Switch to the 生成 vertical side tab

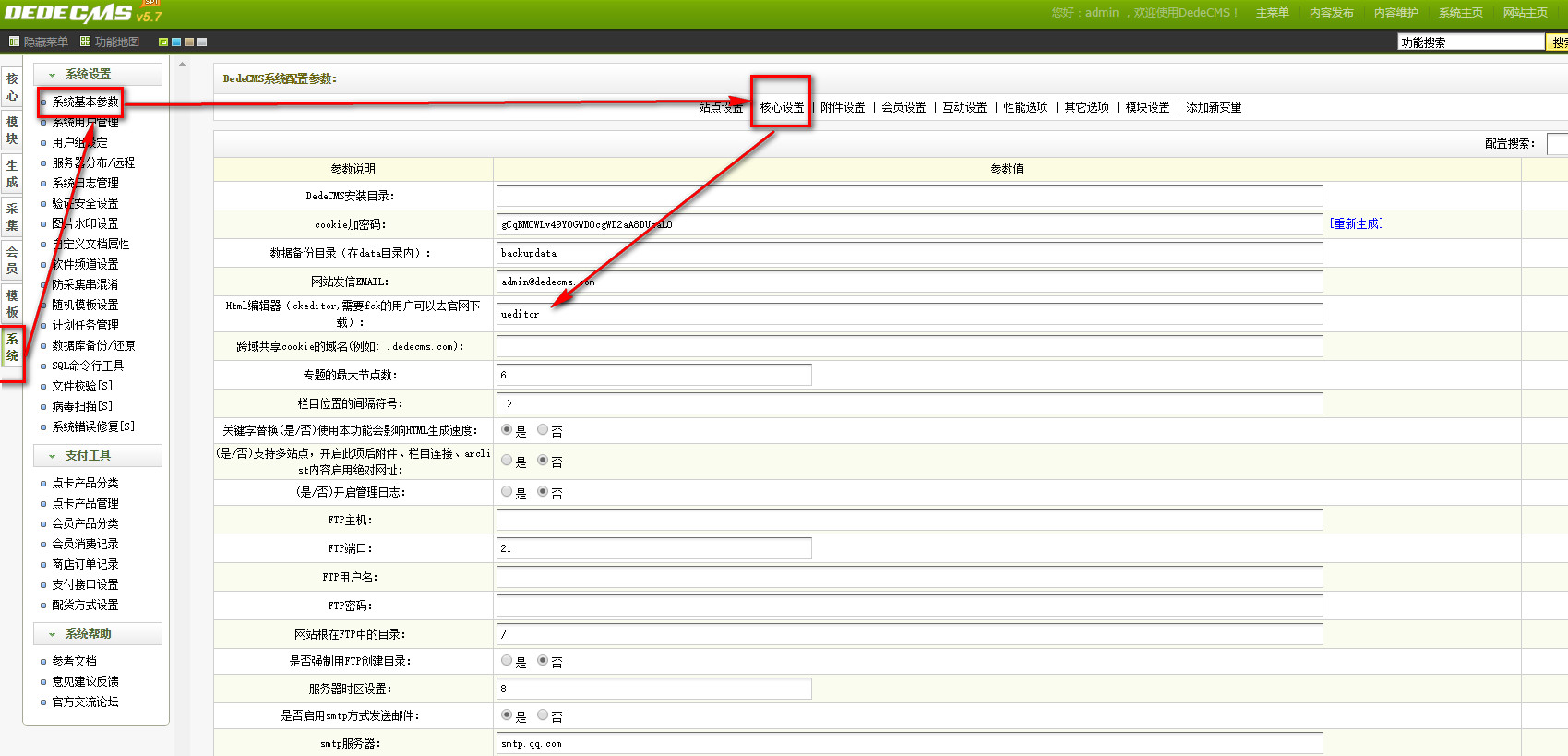tap(12, 174)
